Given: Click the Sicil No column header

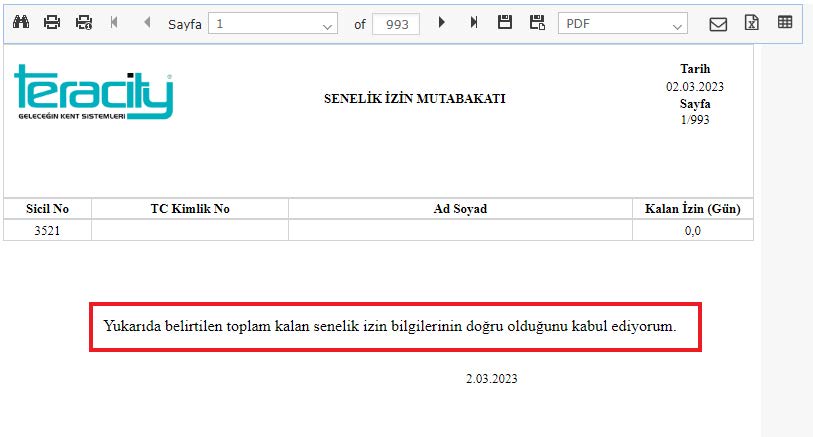Looking at the screenshot, I should tap(47, 209).
